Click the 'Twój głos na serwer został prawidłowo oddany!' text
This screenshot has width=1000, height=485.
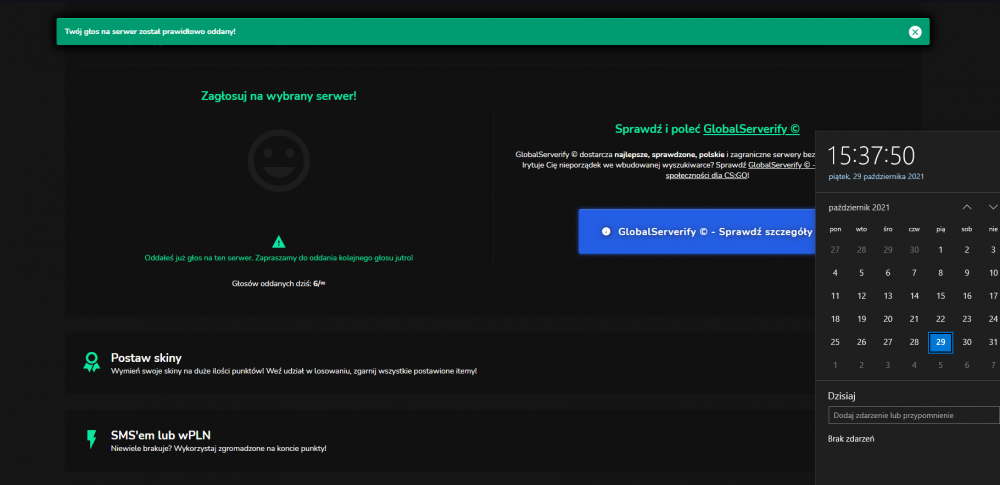click(150, 31)
